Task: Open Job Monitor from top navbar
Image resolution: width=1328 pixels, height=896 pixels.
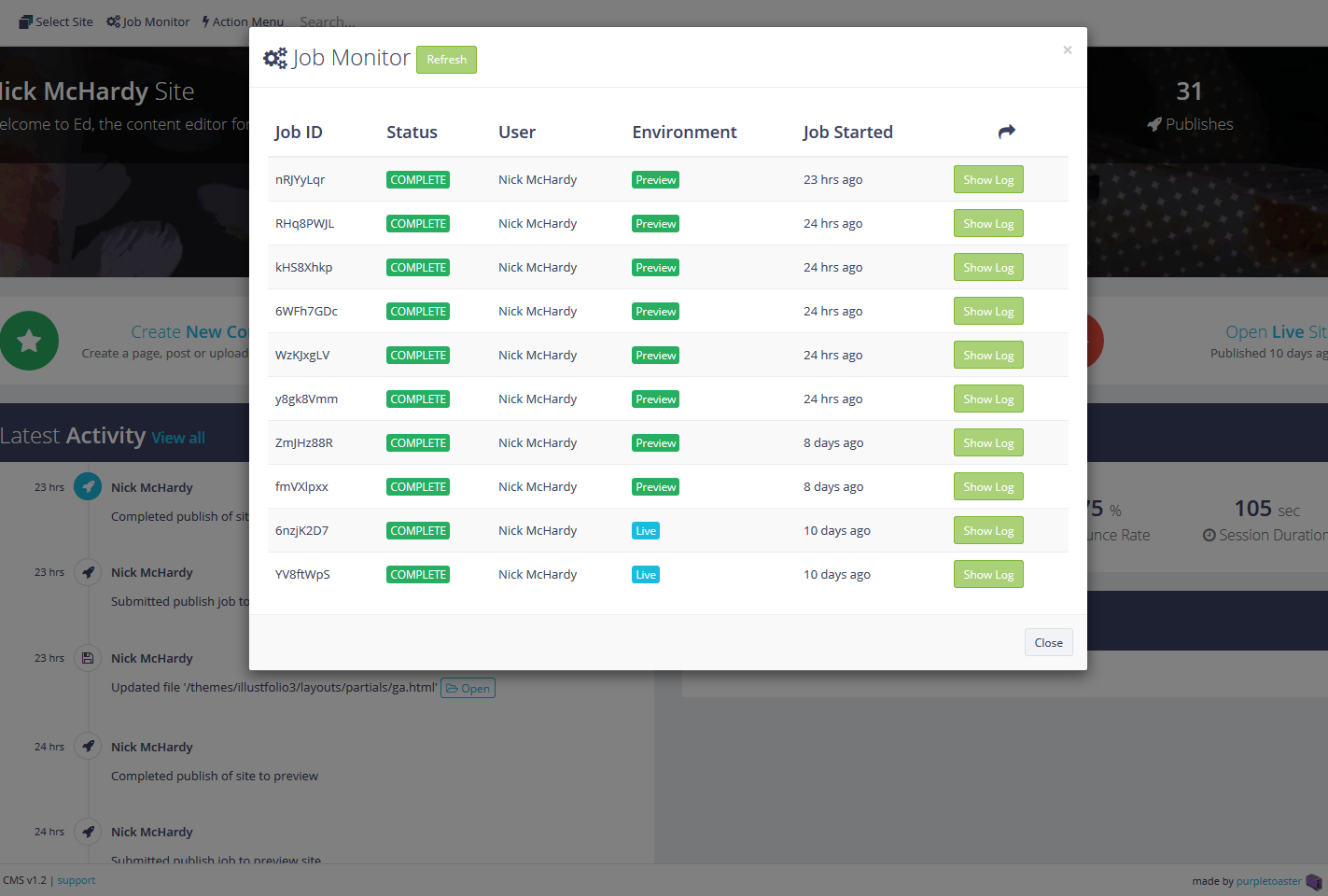Action: click(147, 21)
